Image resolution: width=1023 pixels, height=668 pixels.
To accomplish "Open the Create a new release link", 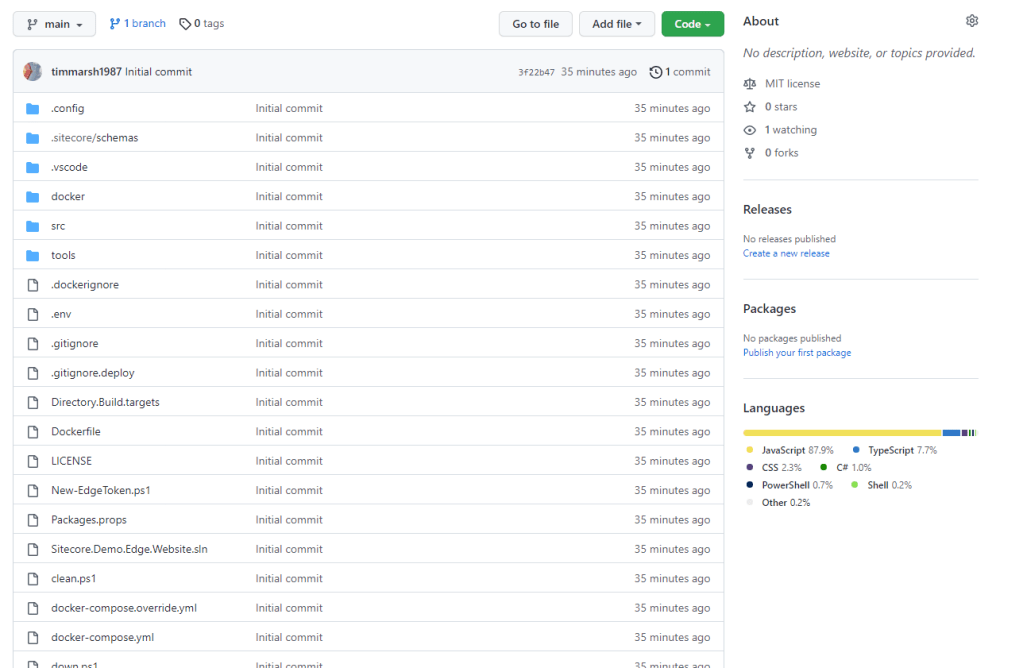I will [x=786, y=253].
